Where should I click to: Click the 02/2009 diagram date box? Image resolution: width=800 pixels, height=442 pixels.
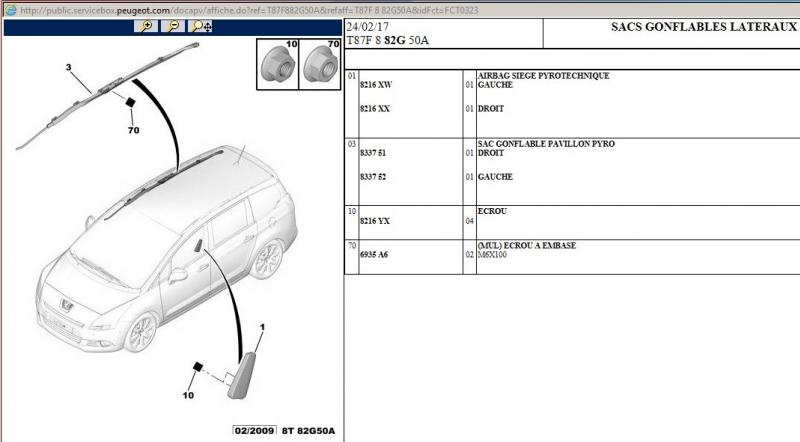[255, 430]
